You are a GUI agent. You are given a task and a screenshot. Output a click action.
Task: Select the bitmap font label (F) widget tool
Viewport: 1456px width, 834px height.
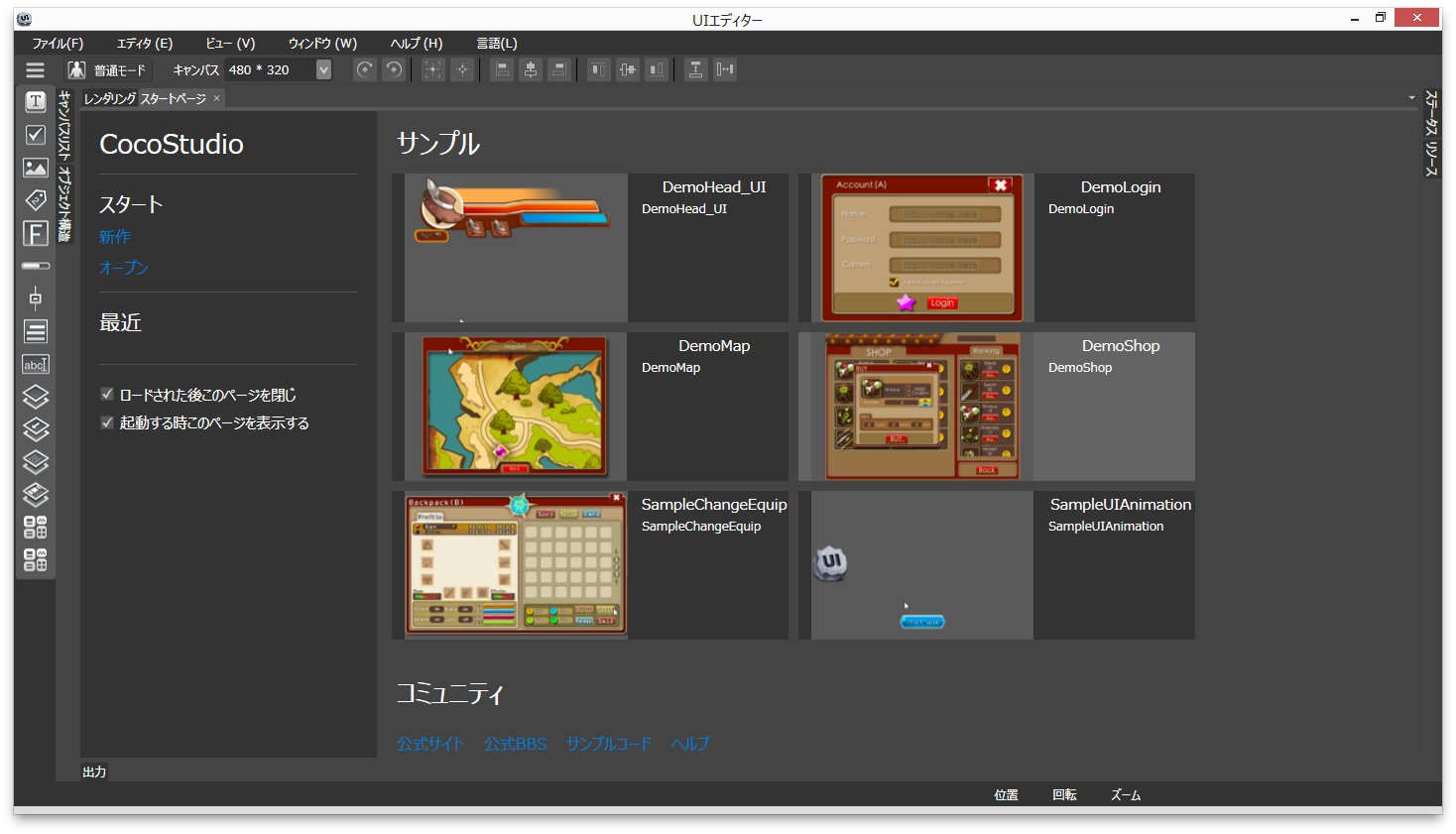pos(35,233)
